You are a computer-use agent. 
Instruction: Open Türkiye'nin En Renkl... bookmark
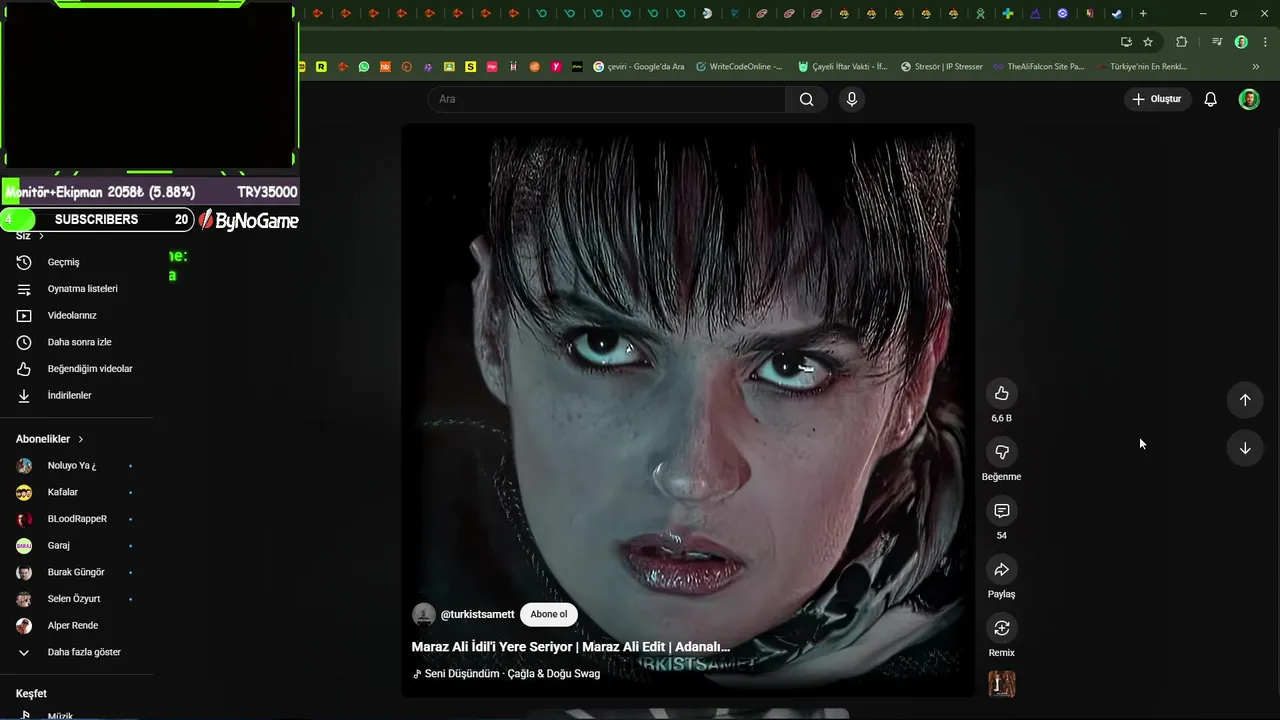pyautogui.click(x=1141, y=67)
